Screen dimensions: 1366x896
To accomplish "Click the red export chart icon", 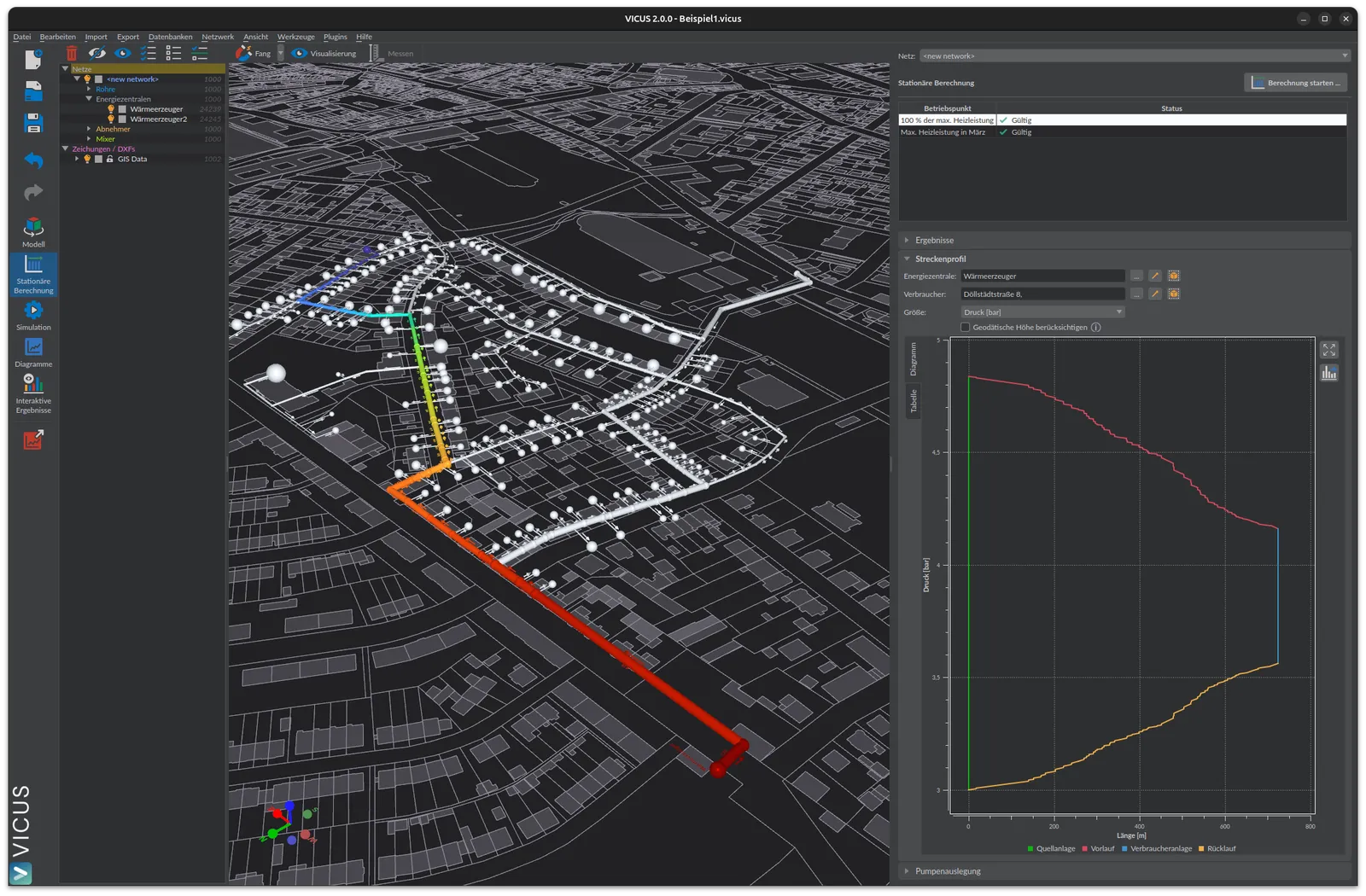I will pos(33,439).
